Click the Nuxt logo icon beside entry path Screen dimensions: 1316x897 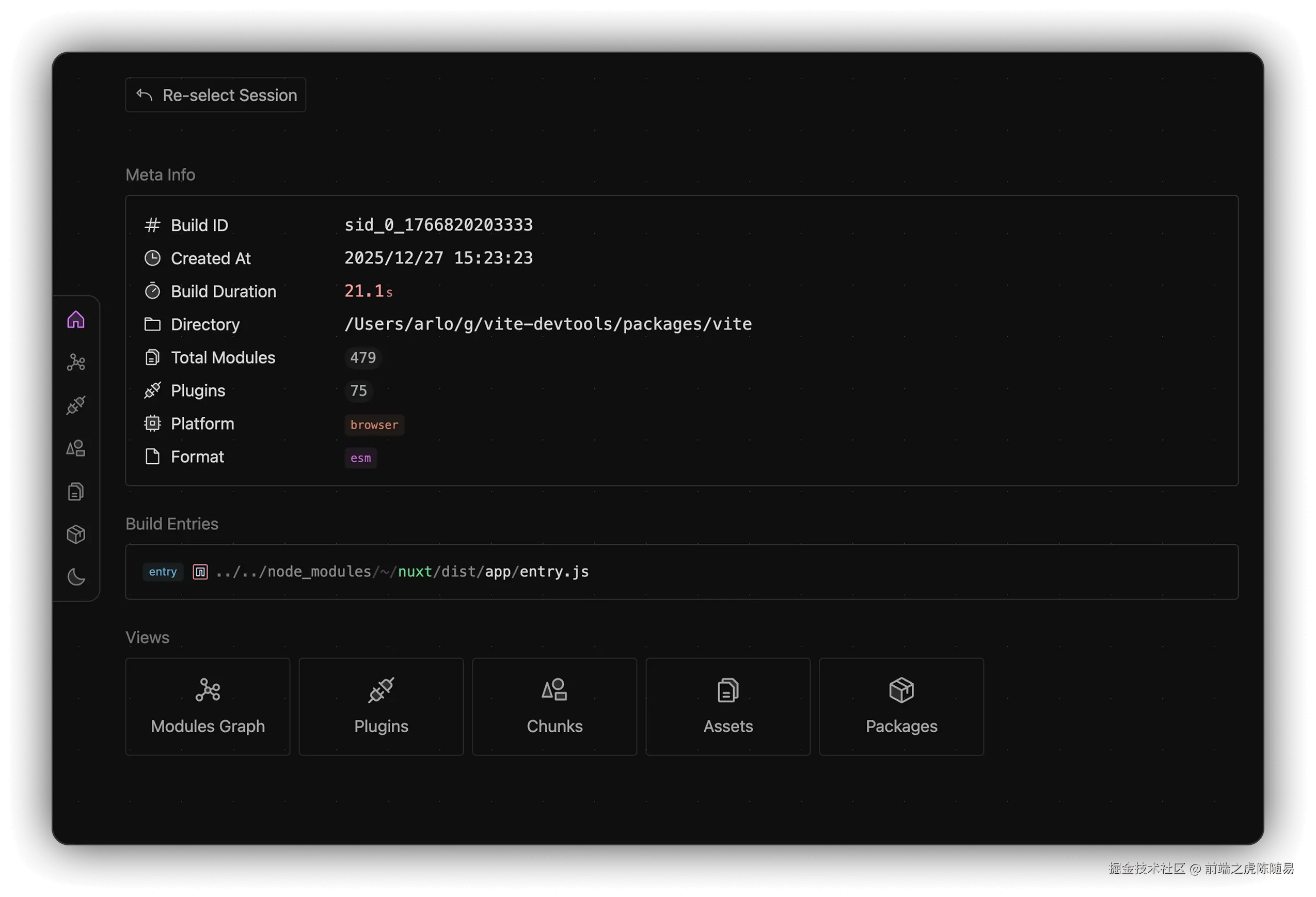(200, 572)
